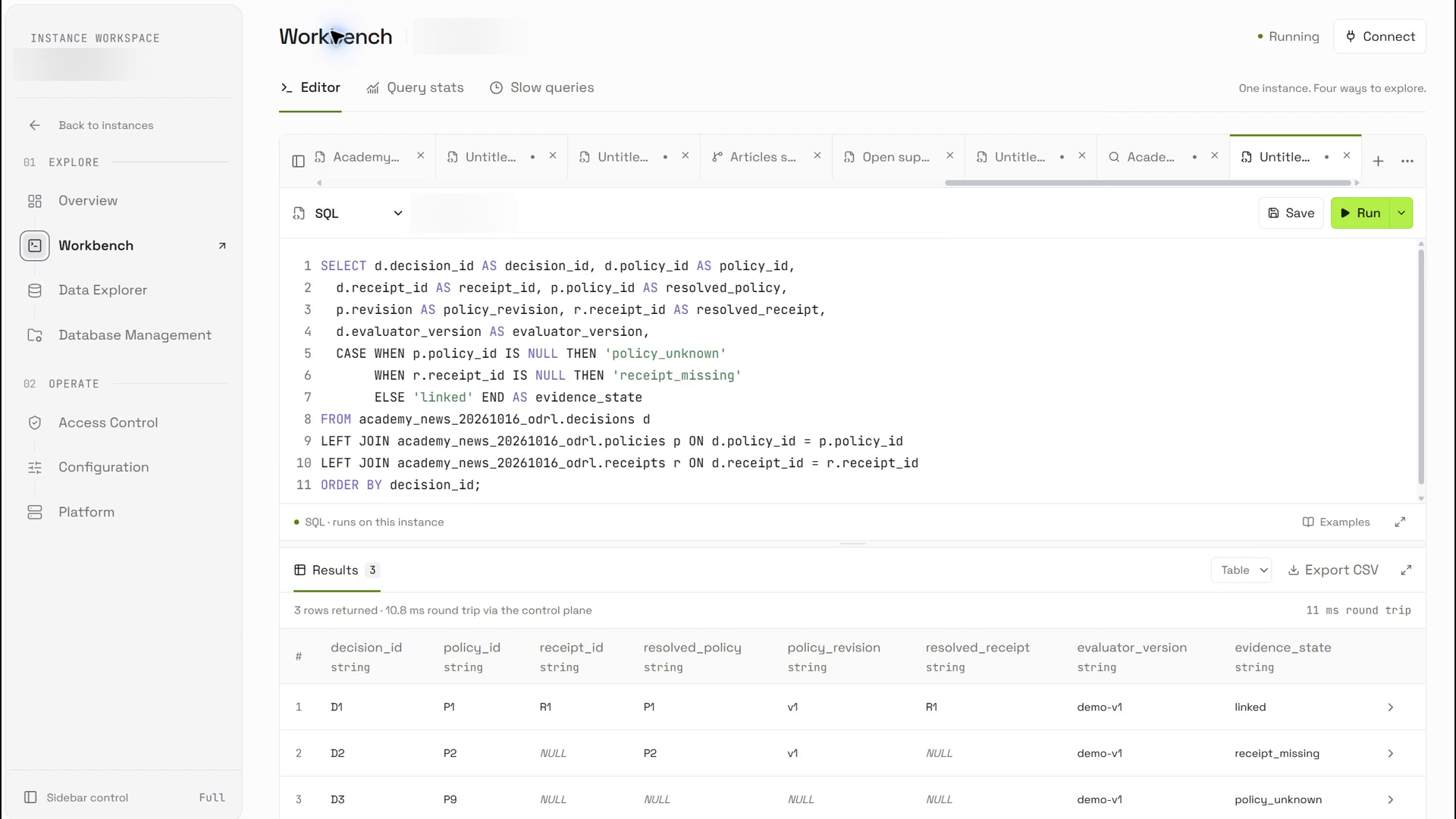Open Overview in the sidebar
The height and width of the screenshot is (819, 1456).
[88, 201]
